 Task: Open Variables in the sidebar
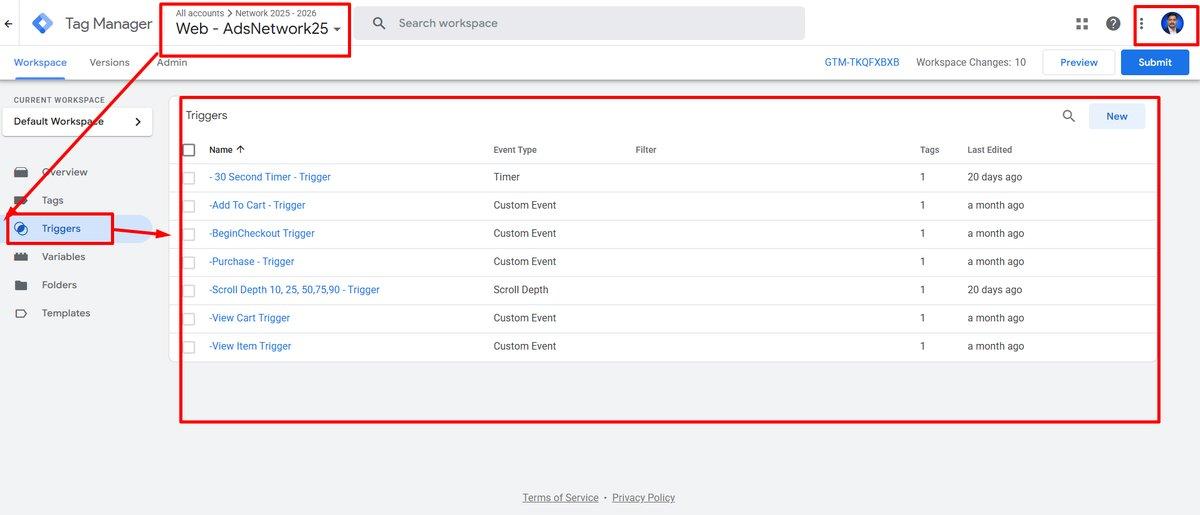(x=63, y=257)
